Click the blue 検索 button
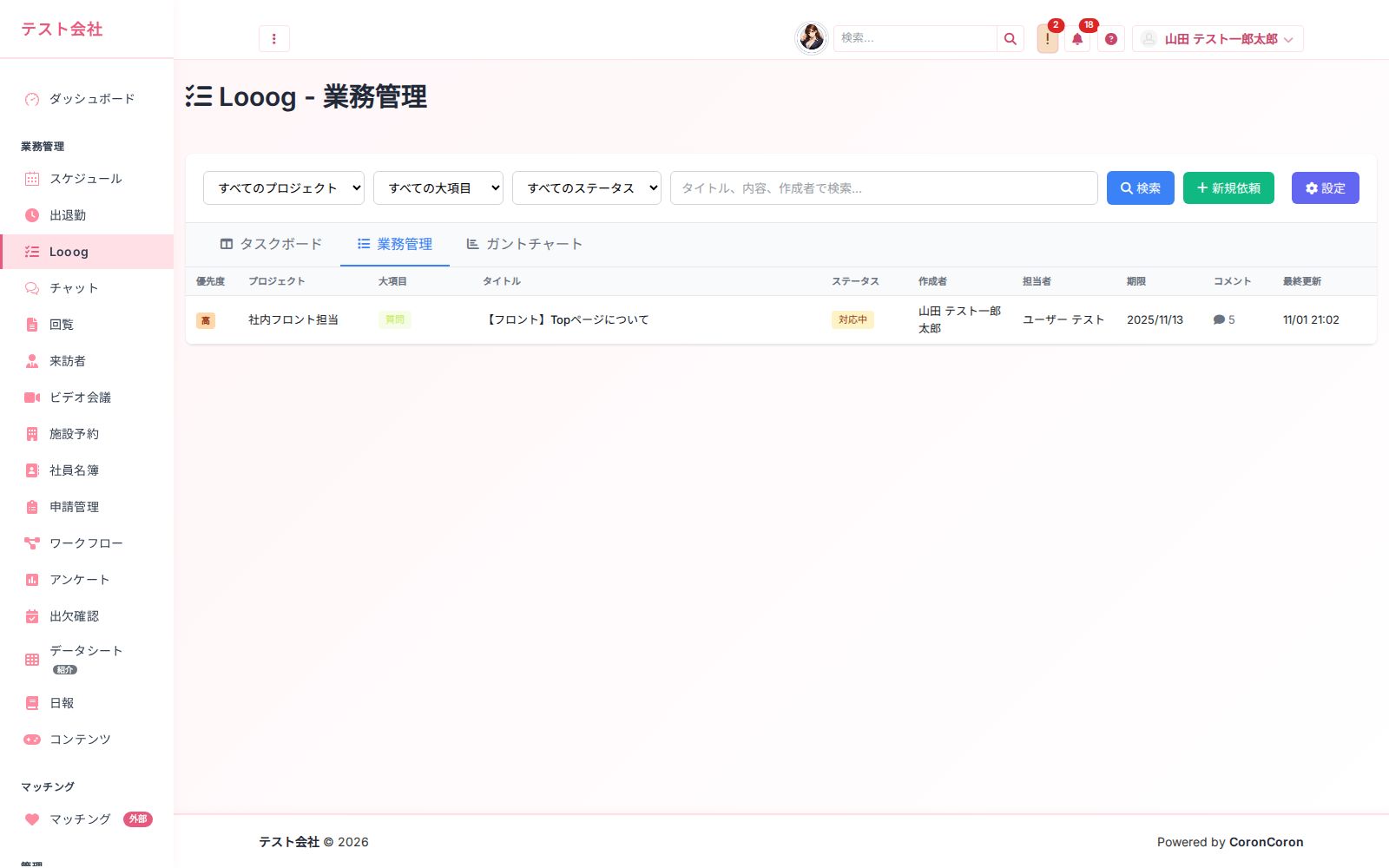The width and height of the screenshot is (1389, 868). [1141, 188]
